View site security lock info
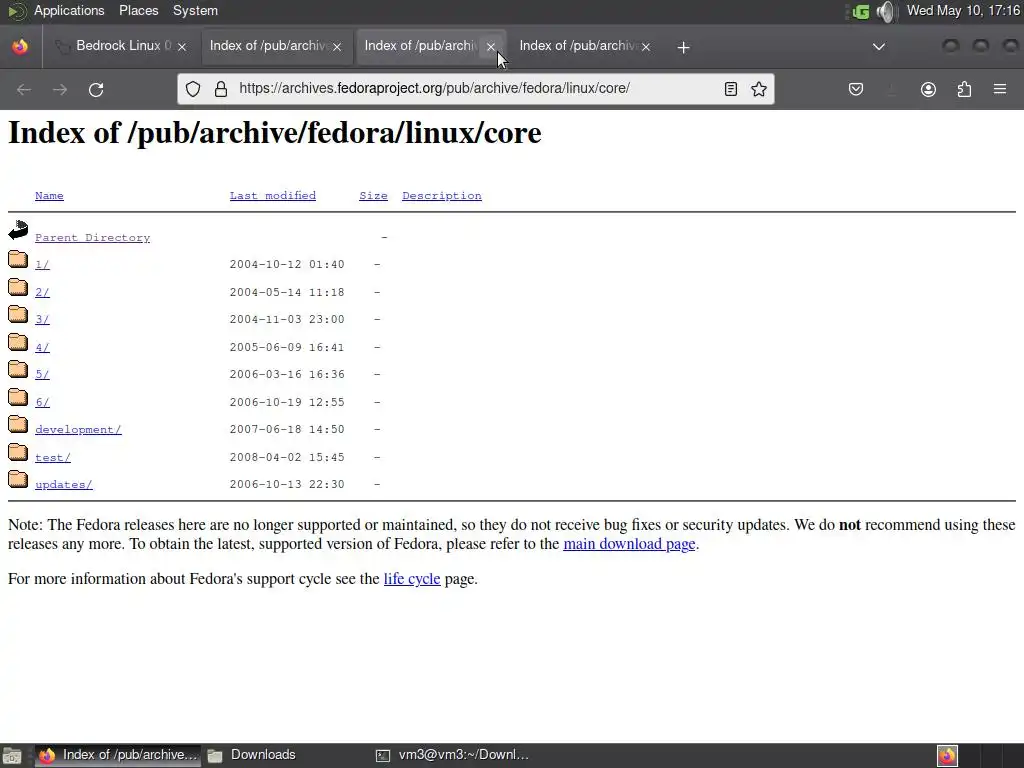This screenshot has height=768, width=1024. click(x=221, y=89)
